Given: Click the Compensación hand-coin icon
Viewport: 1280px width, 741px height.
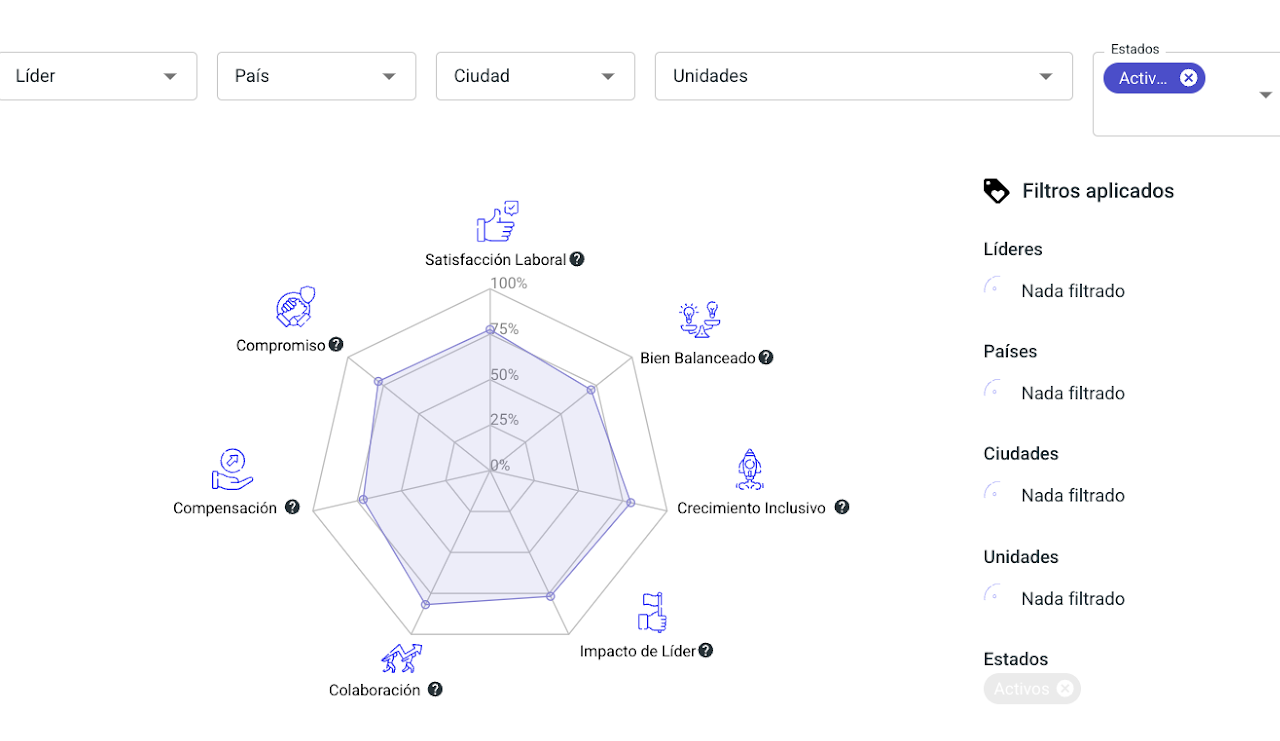Looking at the screenshot, I should tap(232, 469).
